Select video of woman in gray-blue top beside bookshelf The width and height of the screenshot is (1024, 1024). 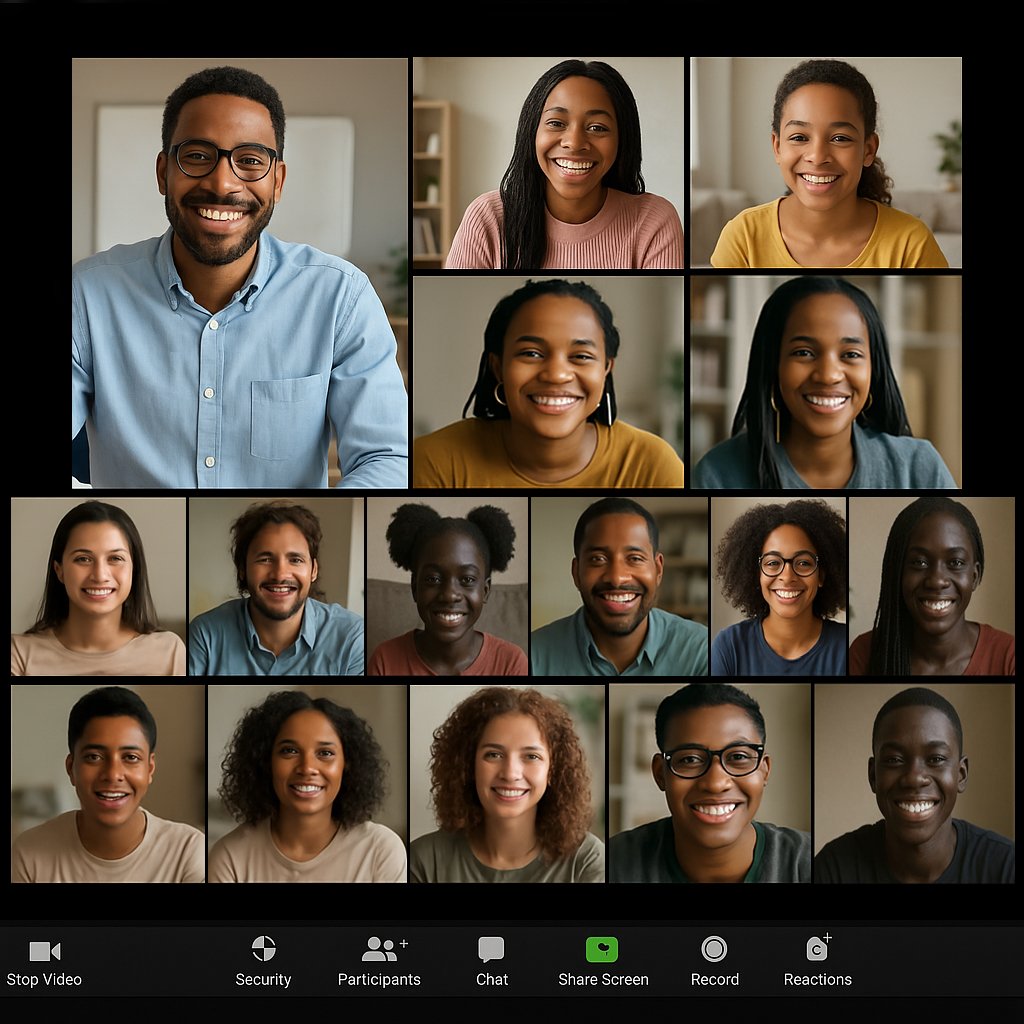click(826, 382)
